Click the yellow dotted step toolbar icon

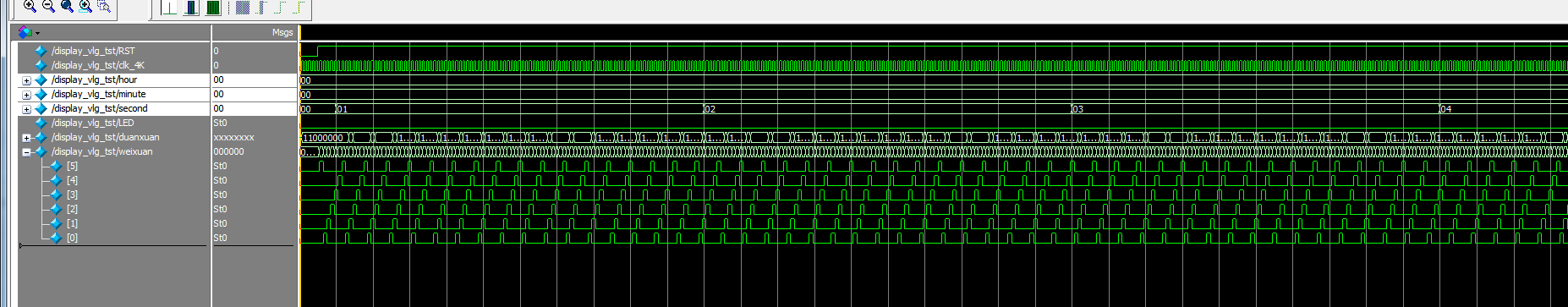[299, 8]
